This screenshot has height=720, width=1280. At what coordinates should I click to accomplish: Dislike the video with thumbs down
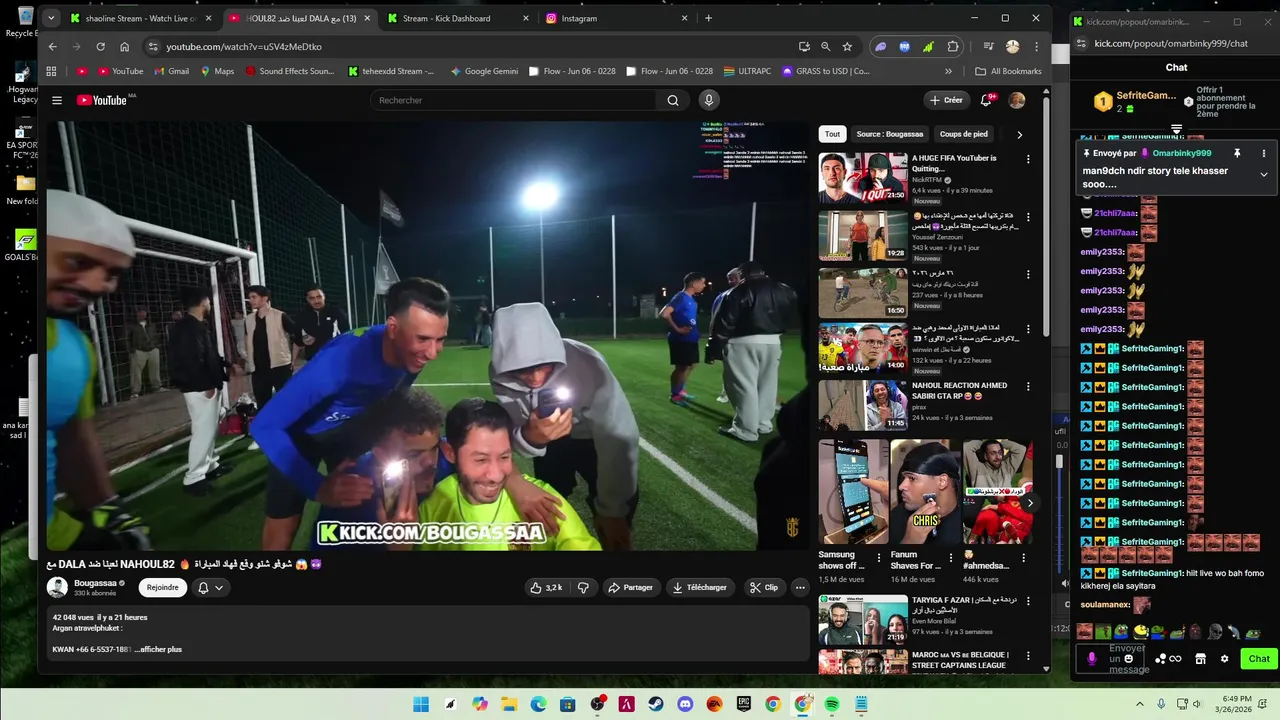point(583,588)
